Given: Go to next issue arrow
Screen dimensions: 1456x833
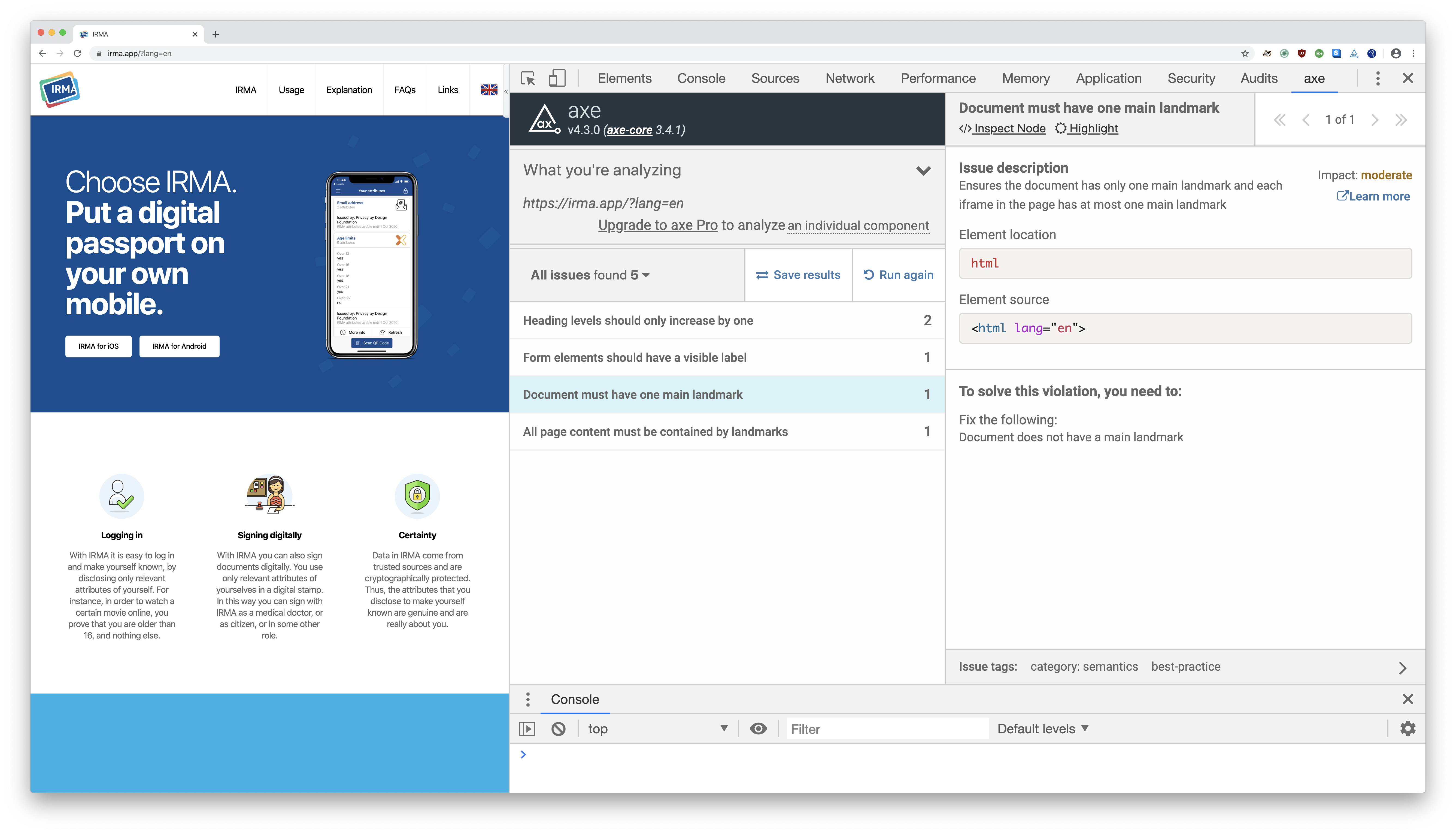Looking at the screenshot, I should [1375, 120].
